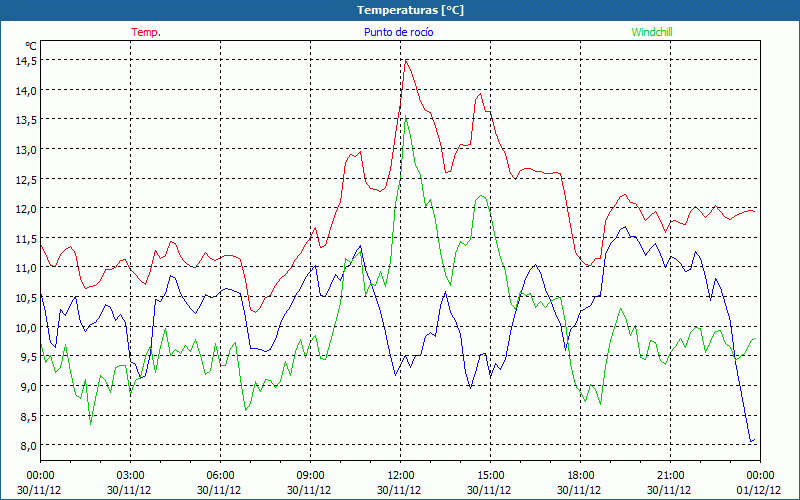
Task: Click the 8,5 y-axis value
Action: (x=29, y=416)
